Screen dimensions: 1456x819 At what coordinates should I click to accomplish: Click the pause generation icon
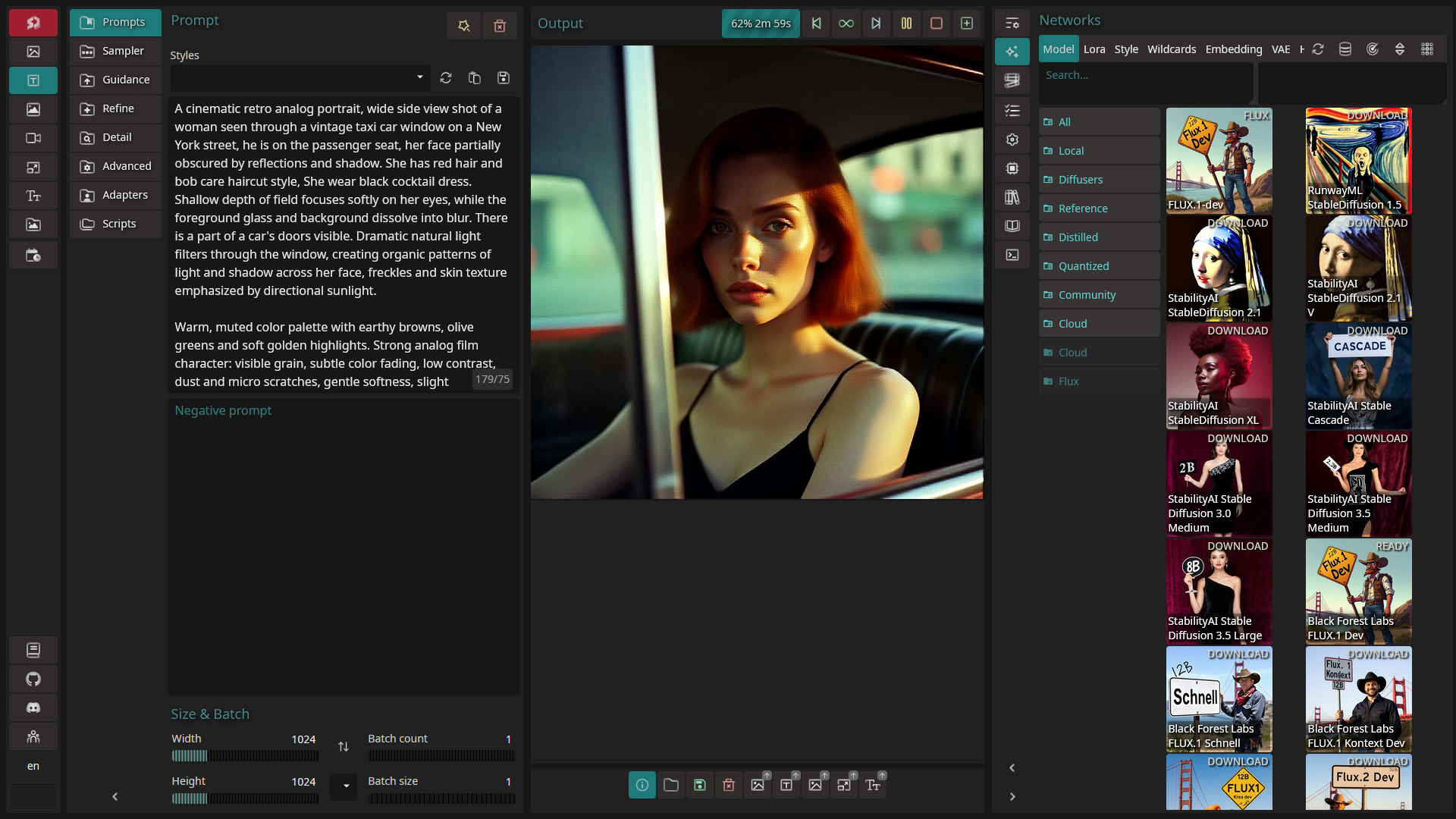click(x=906, y=24)
